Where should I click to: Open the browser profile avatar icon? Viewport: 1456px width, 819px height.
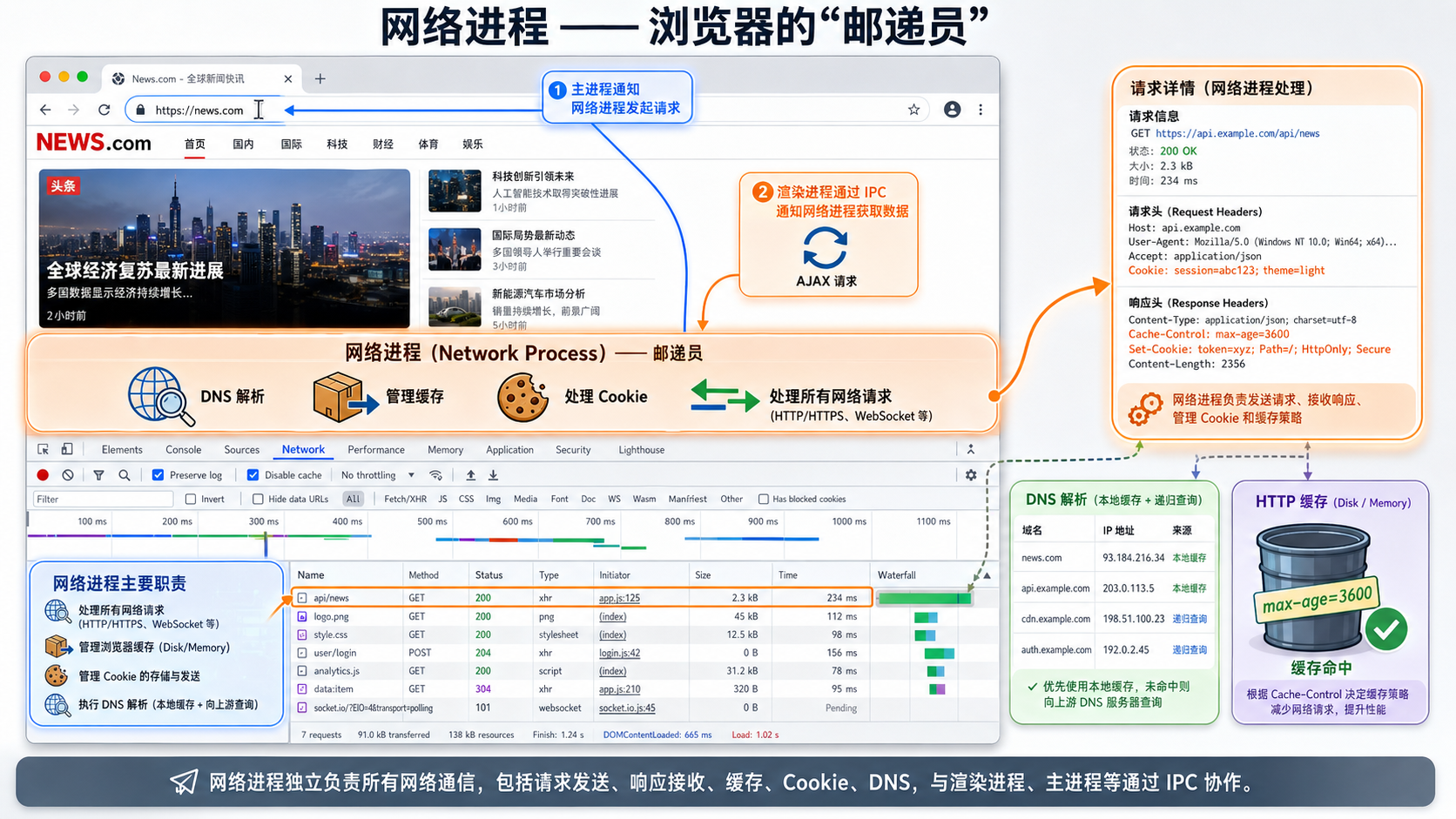[952, 110]
